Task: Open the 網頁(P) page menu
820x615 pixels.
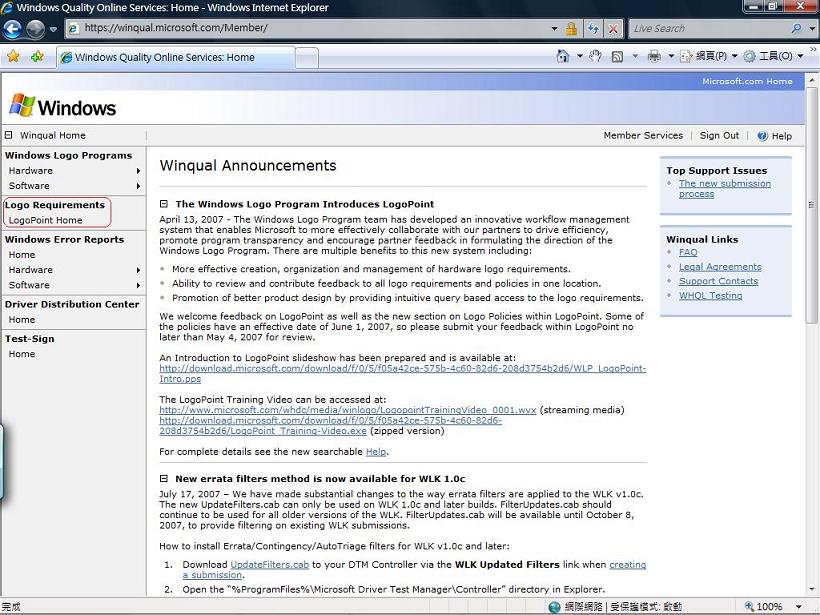Action: (x=709, y=56)
